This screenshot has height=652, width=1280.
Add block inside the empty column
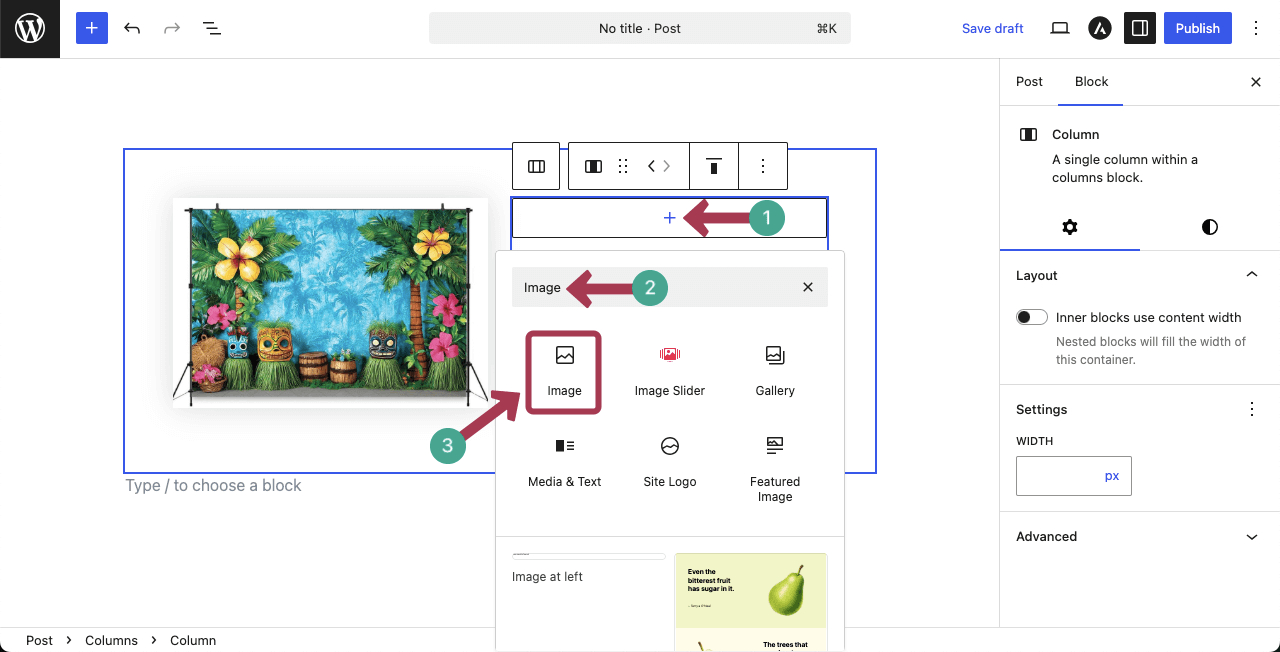coord(670,218)
